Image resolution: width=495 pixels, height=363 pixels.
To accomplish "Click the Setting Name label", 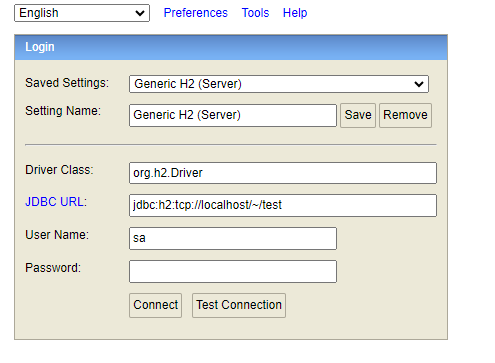I will pyautogui.click(x=63, y=111).
